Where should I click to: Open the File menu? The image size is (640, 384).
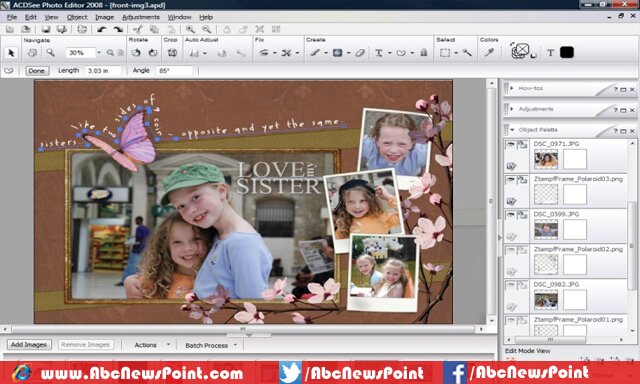(x=12, y=17)
